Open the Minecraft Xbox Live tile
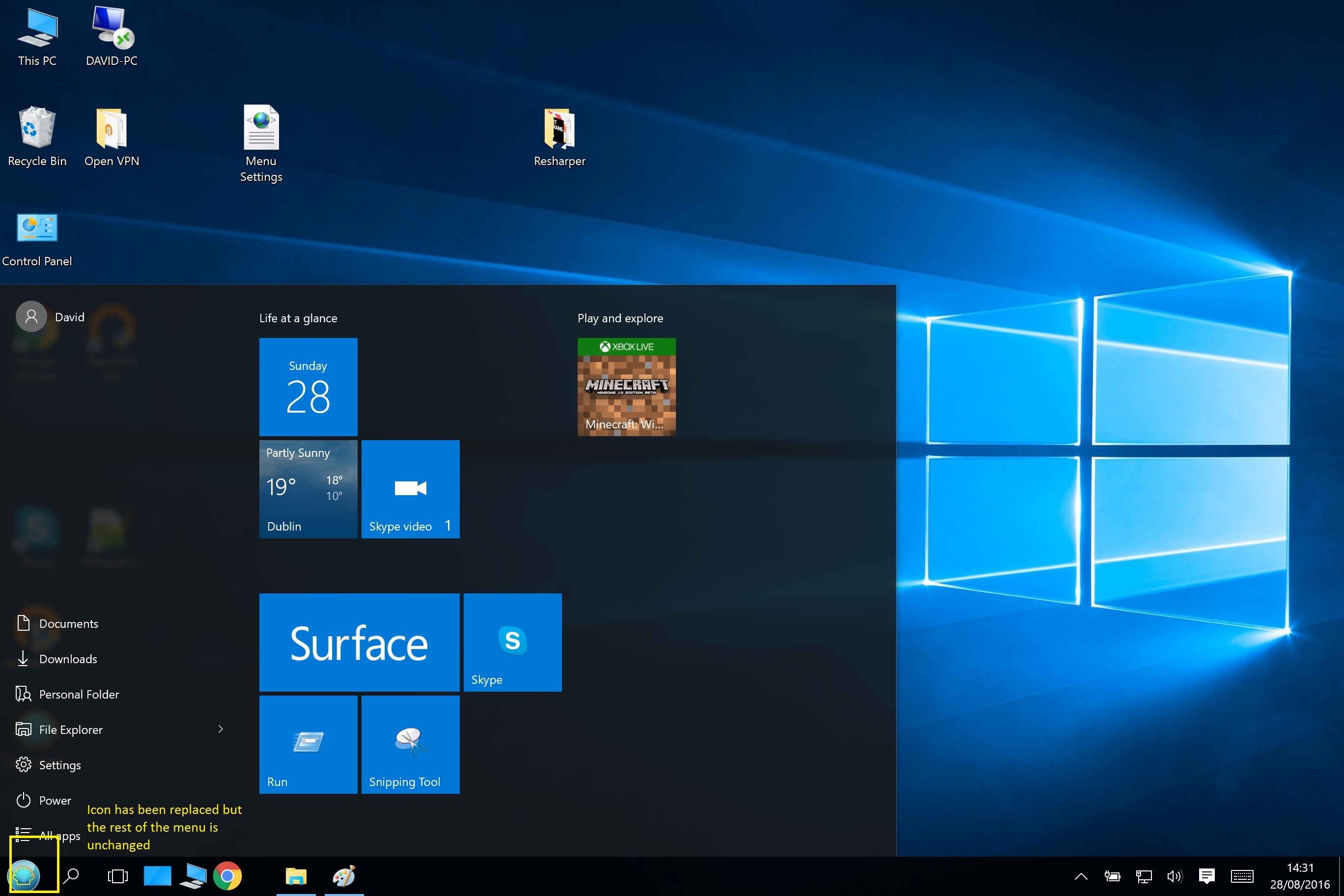This screenshot has width=1344, height=896. click(626, 387)
